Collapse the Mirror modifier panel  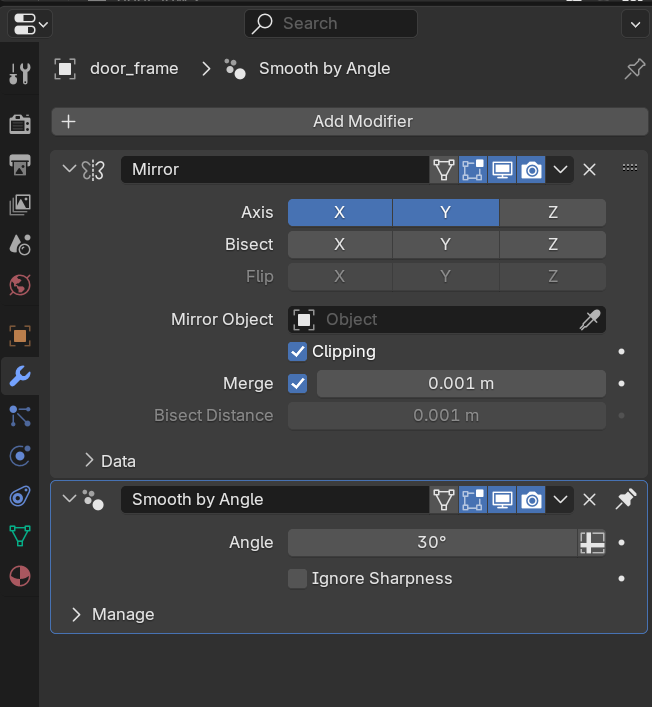point(69,170)
